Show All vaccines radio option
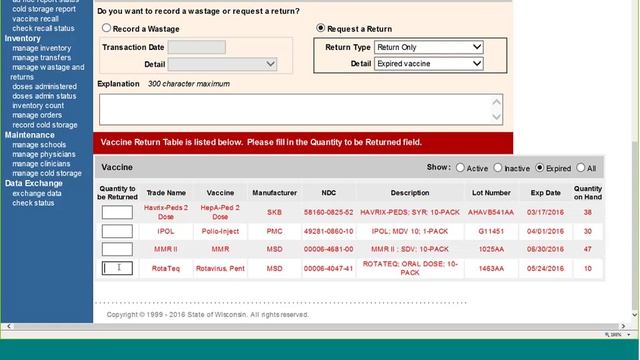 click(580, 167)
